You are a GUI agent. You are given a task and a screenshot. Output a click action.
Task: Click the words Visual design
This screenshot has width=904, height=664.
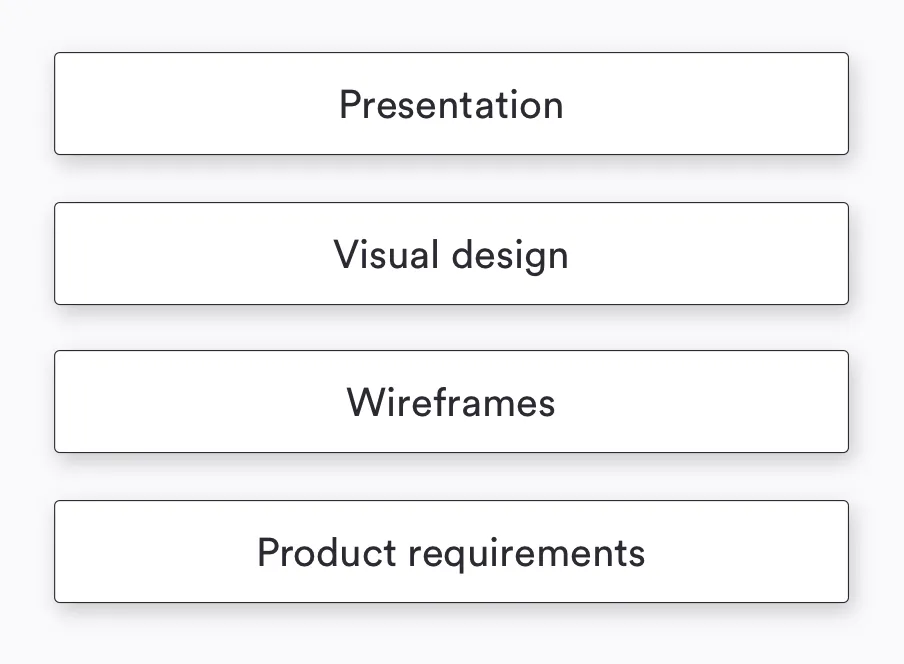coord(451,255)
